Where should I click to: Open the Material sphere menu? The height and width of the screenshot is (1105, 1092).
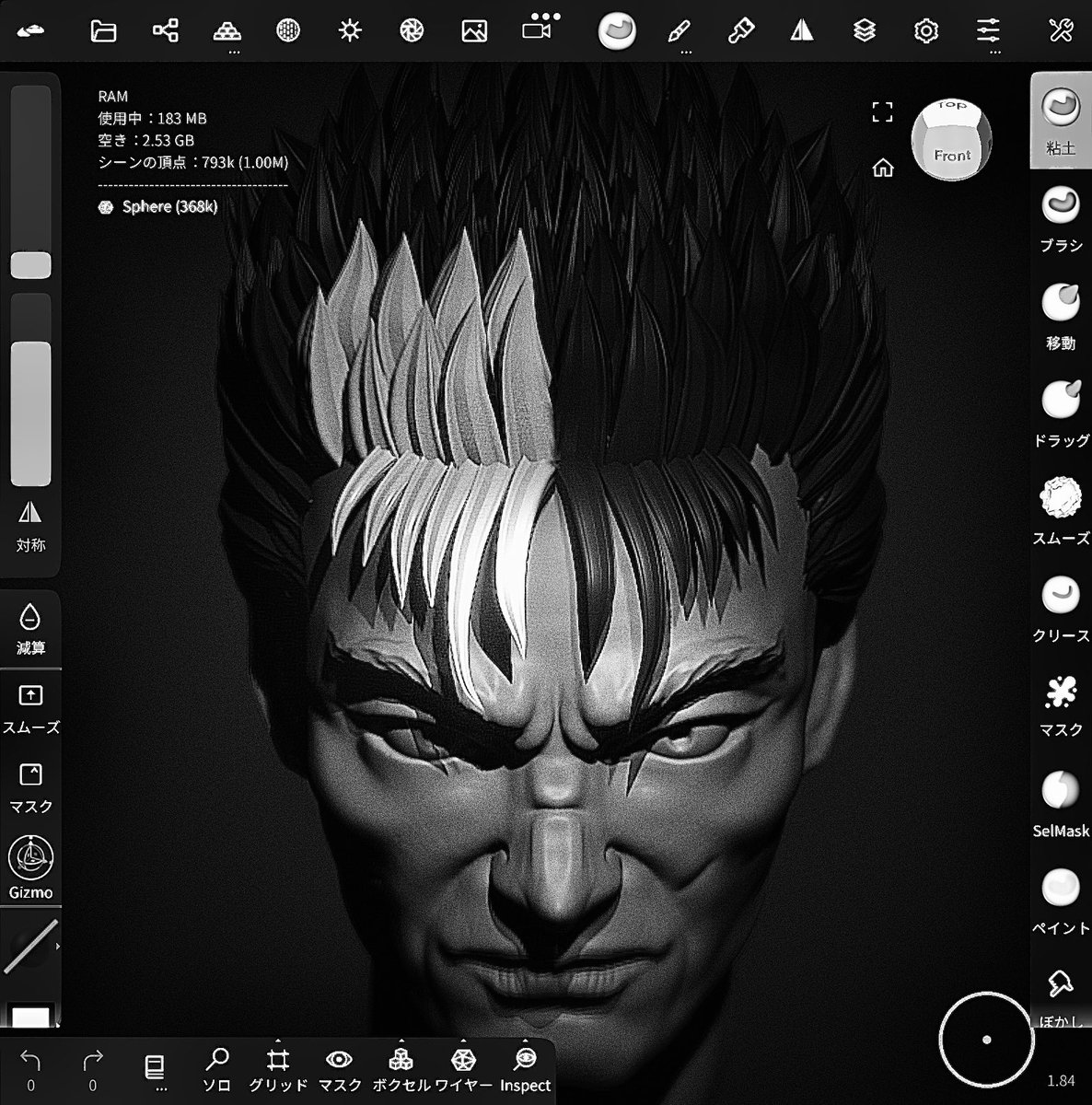(x=288, y=31)
